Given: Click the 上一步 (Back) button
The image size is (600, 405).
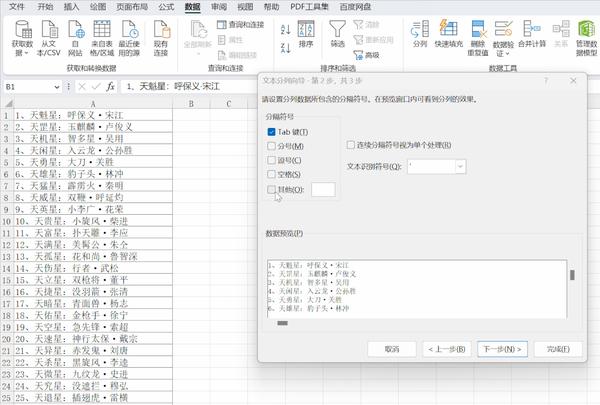Looking at the screenshot, I should coord(447,349).
